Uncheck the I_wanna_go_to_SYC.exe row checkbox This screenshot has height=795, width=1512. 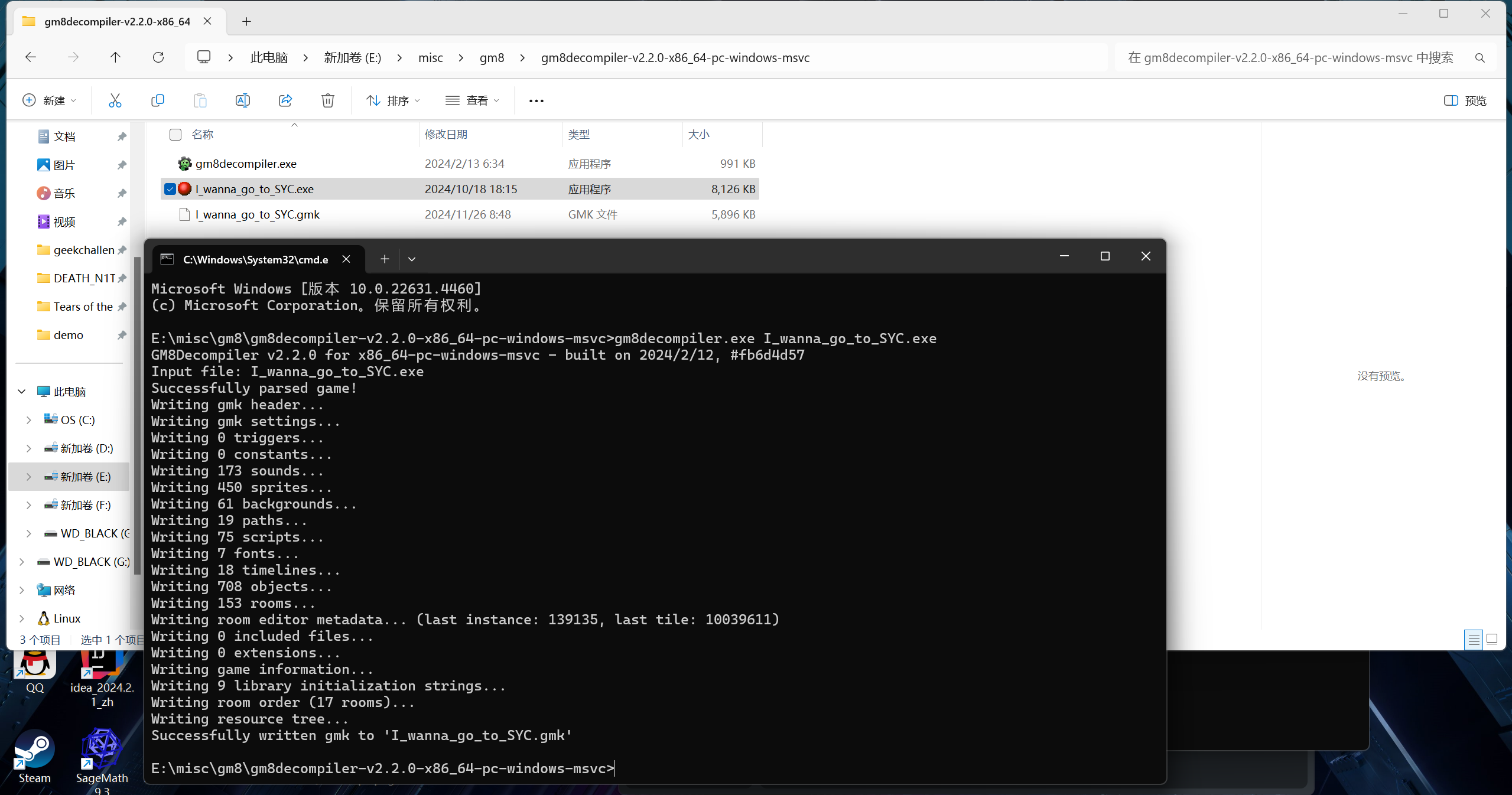[170, 189]
